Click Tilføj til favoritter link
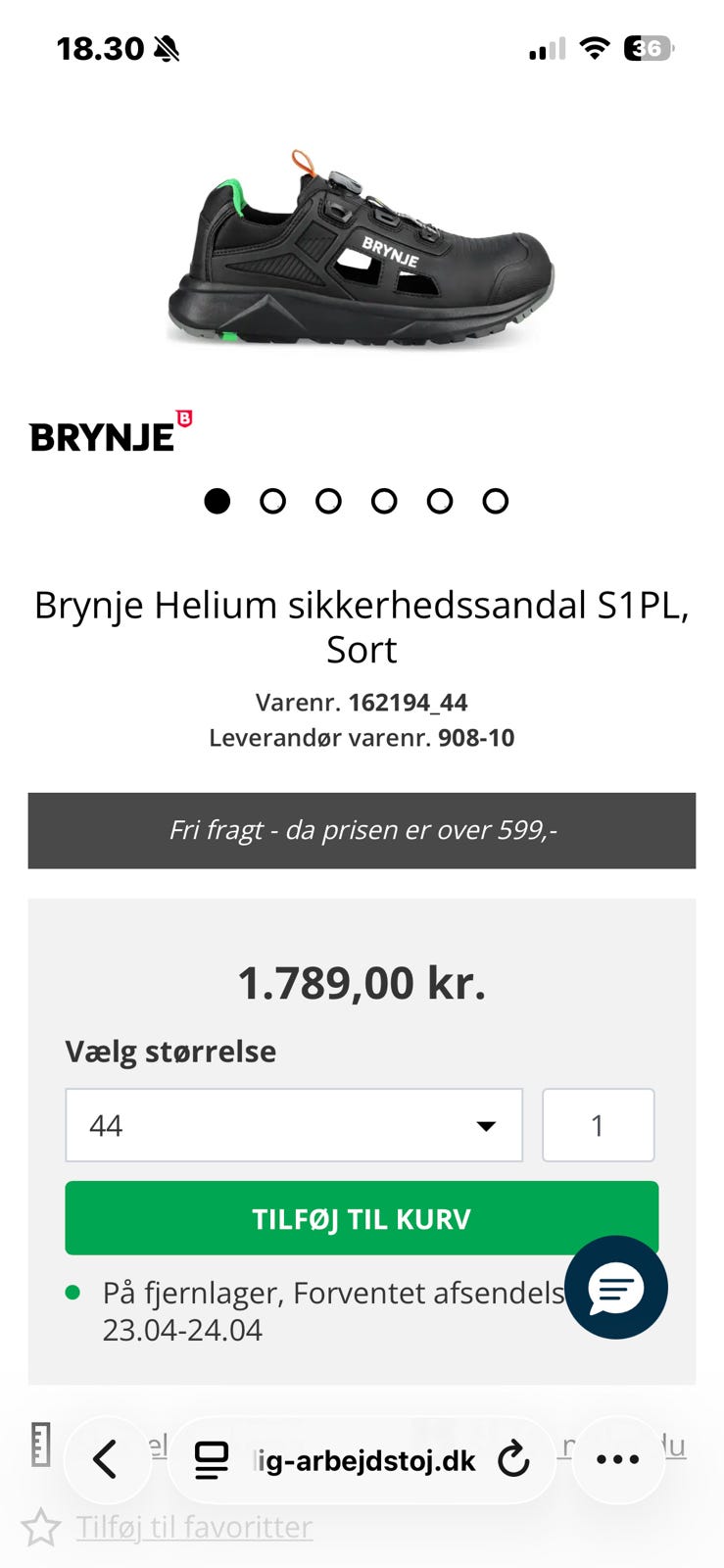 click(x=194, y=1527)
